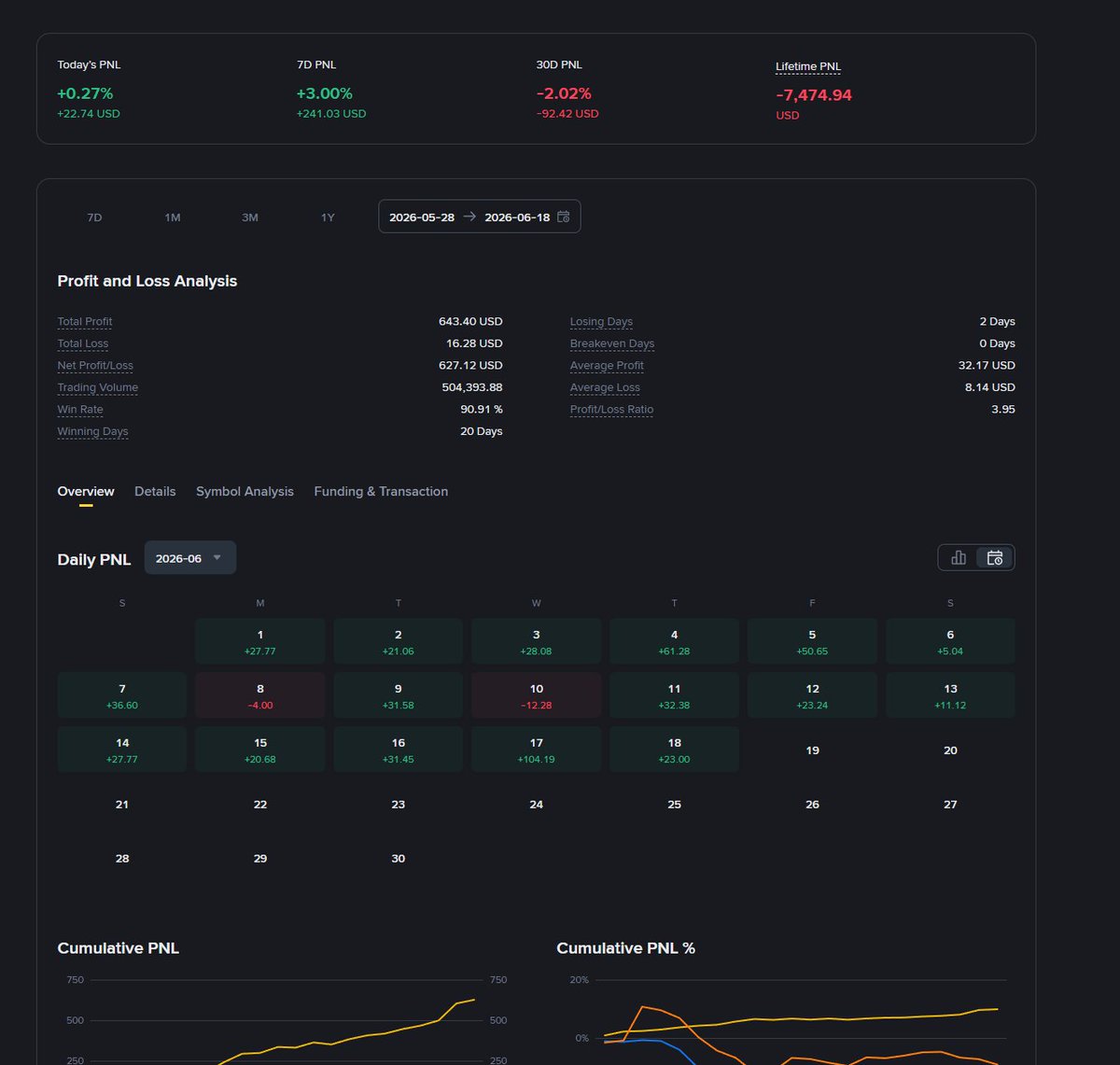
Task: Open the 2026-06 month dropdown
Action: coord(190,558)
